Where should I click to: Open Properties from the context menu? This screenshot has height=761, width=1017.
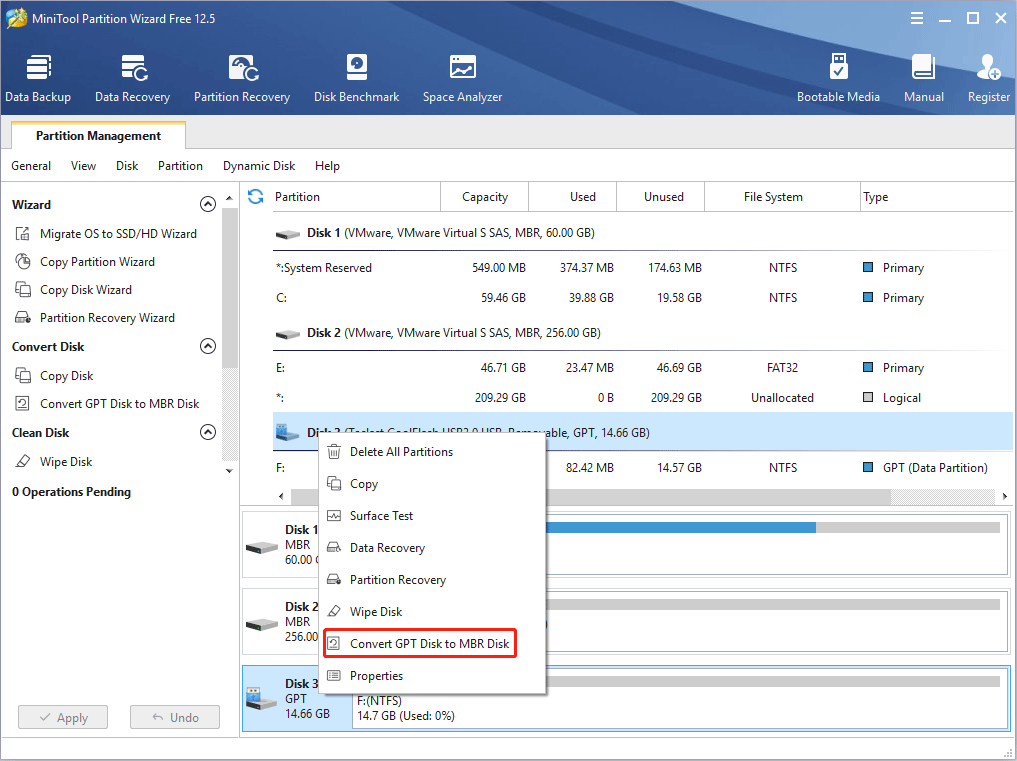[x=432, y=675]
